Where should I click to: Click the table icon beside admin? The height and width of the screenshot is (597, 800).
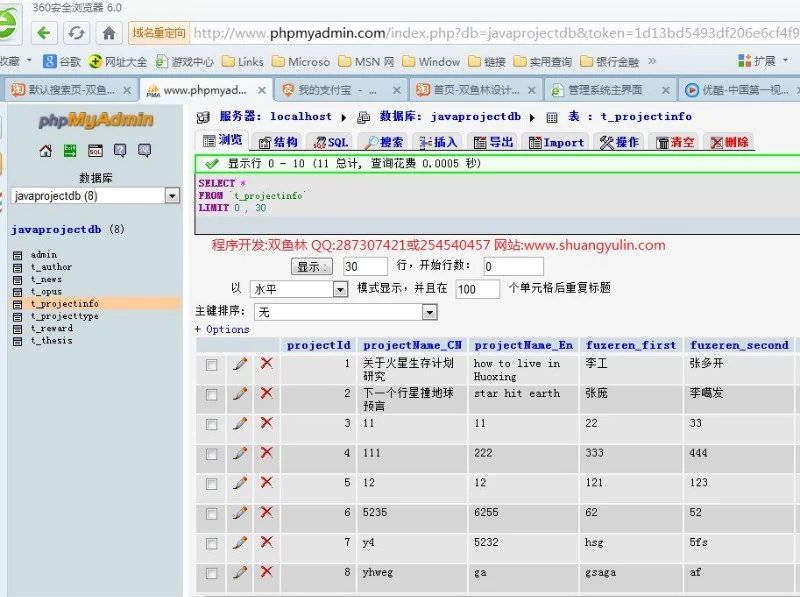click(x=17, y=255)
